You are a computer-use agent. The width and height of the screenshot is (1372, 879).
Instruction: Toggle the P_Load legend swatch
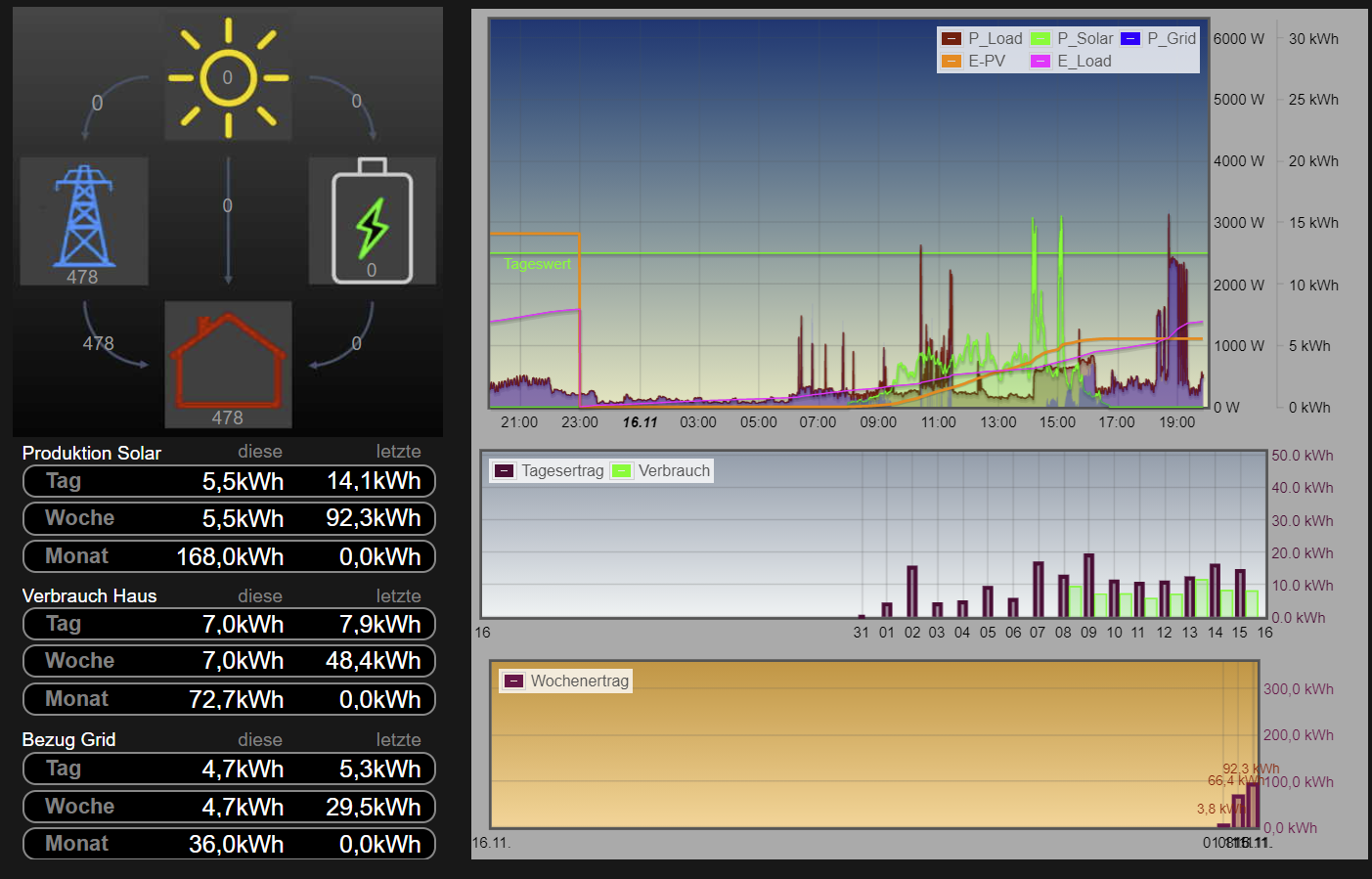point(952,38)
